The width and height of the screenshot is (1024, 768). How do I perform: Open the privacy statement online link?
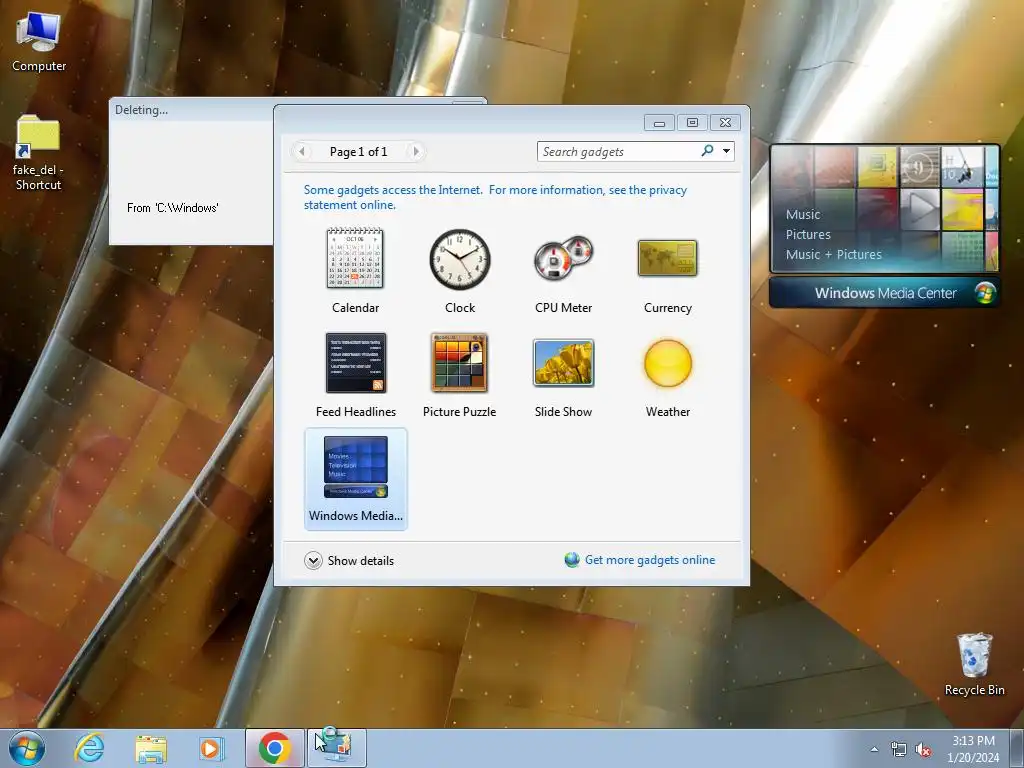pyautogui.click(x=495, y=197)
